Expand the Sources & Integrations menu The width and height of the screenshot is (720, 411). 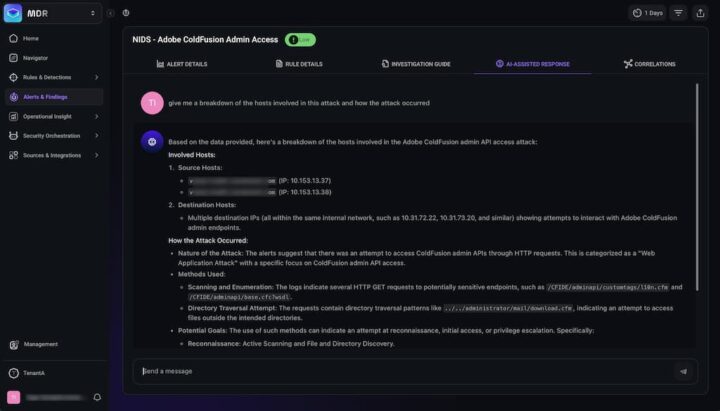[x=96, y=155]
